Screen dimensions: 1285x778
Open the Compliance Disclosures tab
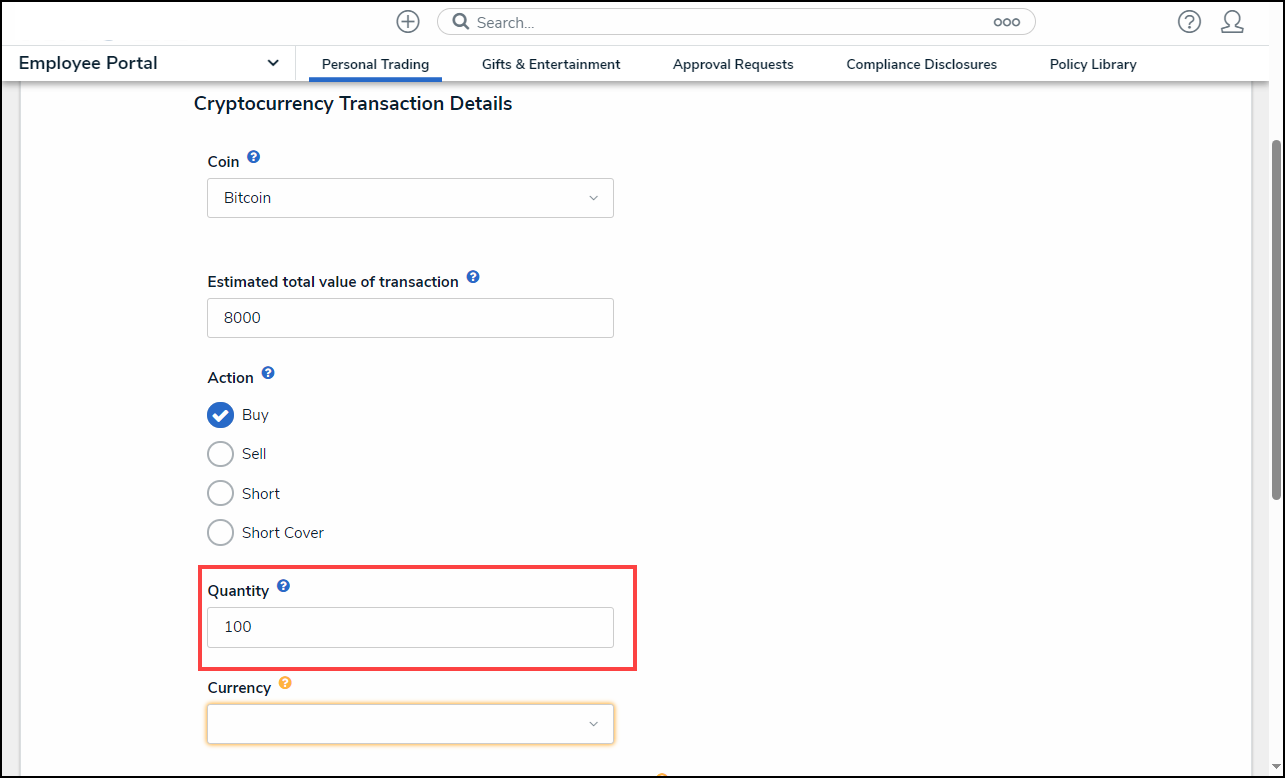pyautogui.click(x=921, y=64)
